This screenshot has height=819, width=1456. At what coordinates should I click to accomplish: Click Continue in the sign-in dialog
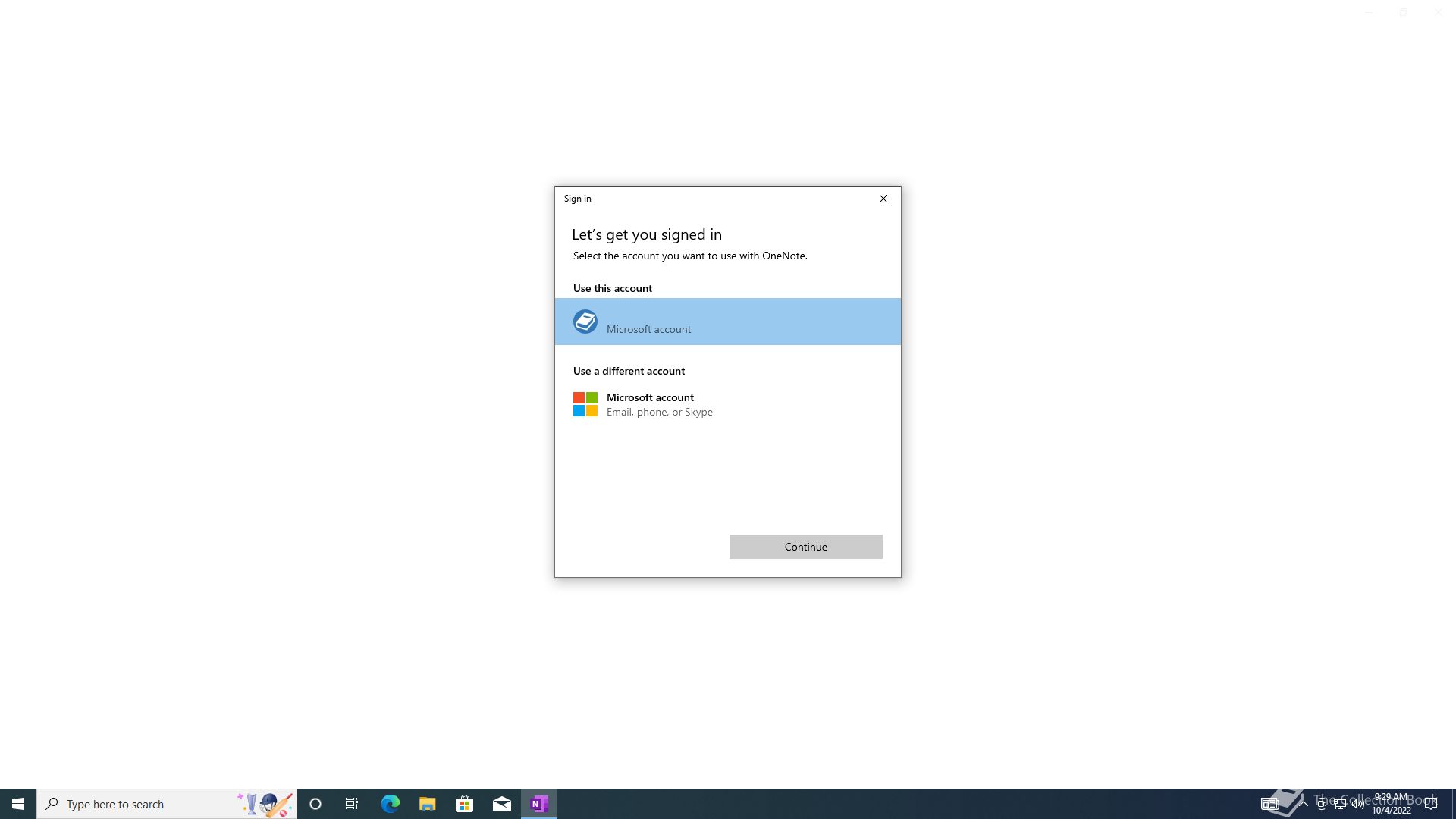[x=805, y=547]
